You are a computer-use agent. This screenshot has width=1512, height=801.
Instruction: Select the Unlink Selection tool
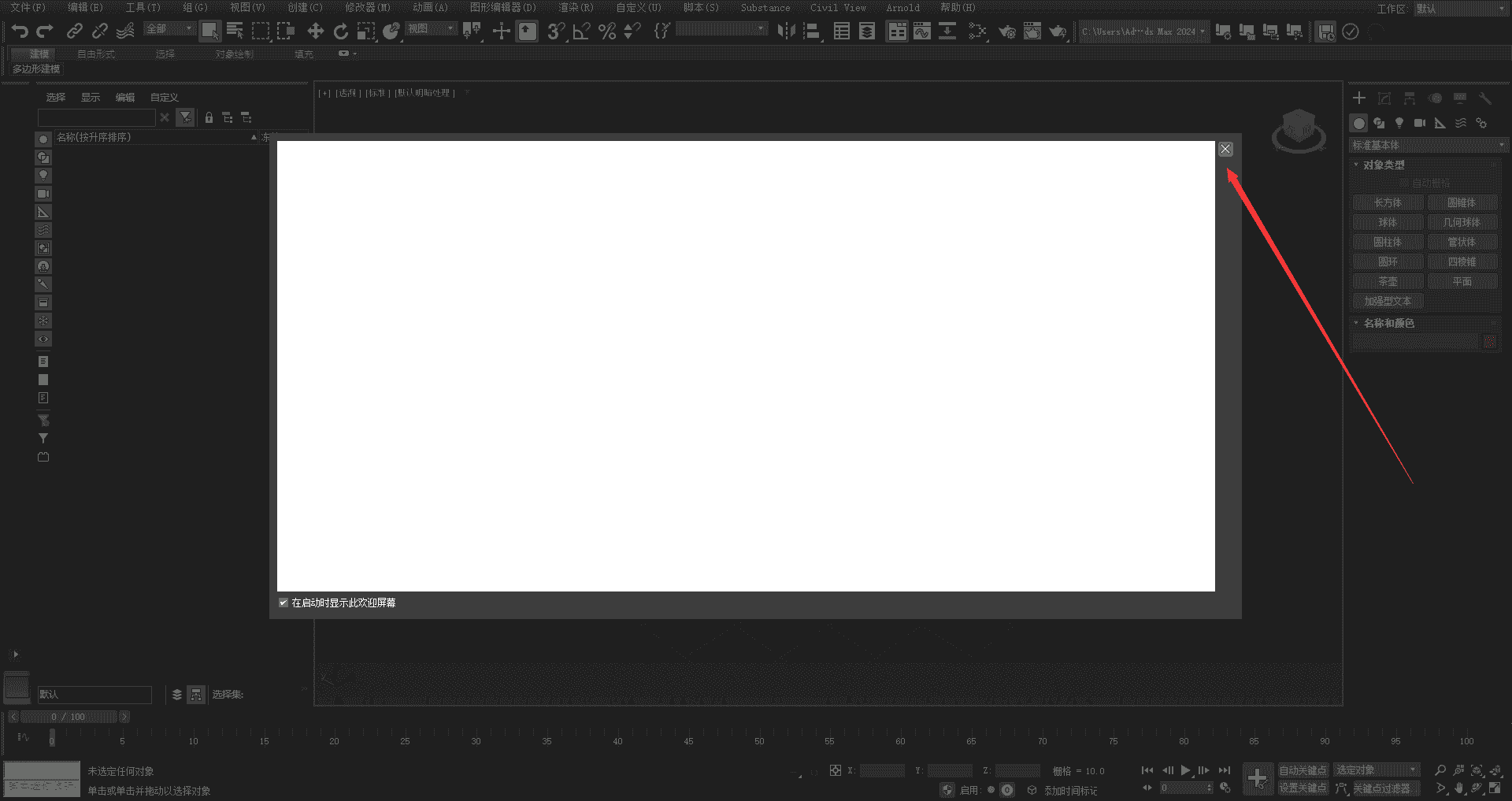[x=99, y=31]
